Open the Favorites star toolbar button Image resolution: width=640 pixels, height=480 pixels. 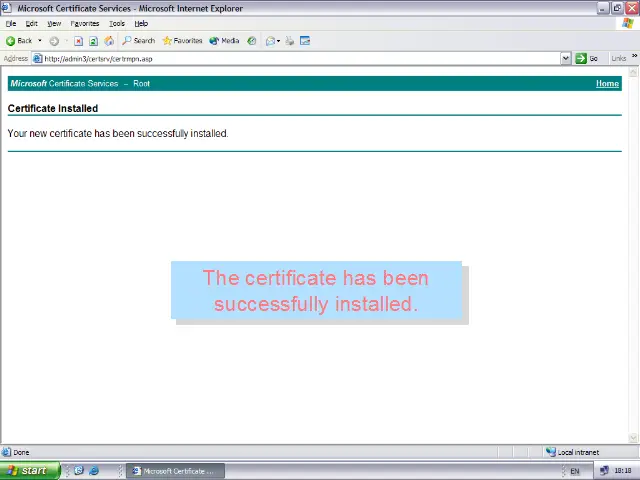[182, 41]
